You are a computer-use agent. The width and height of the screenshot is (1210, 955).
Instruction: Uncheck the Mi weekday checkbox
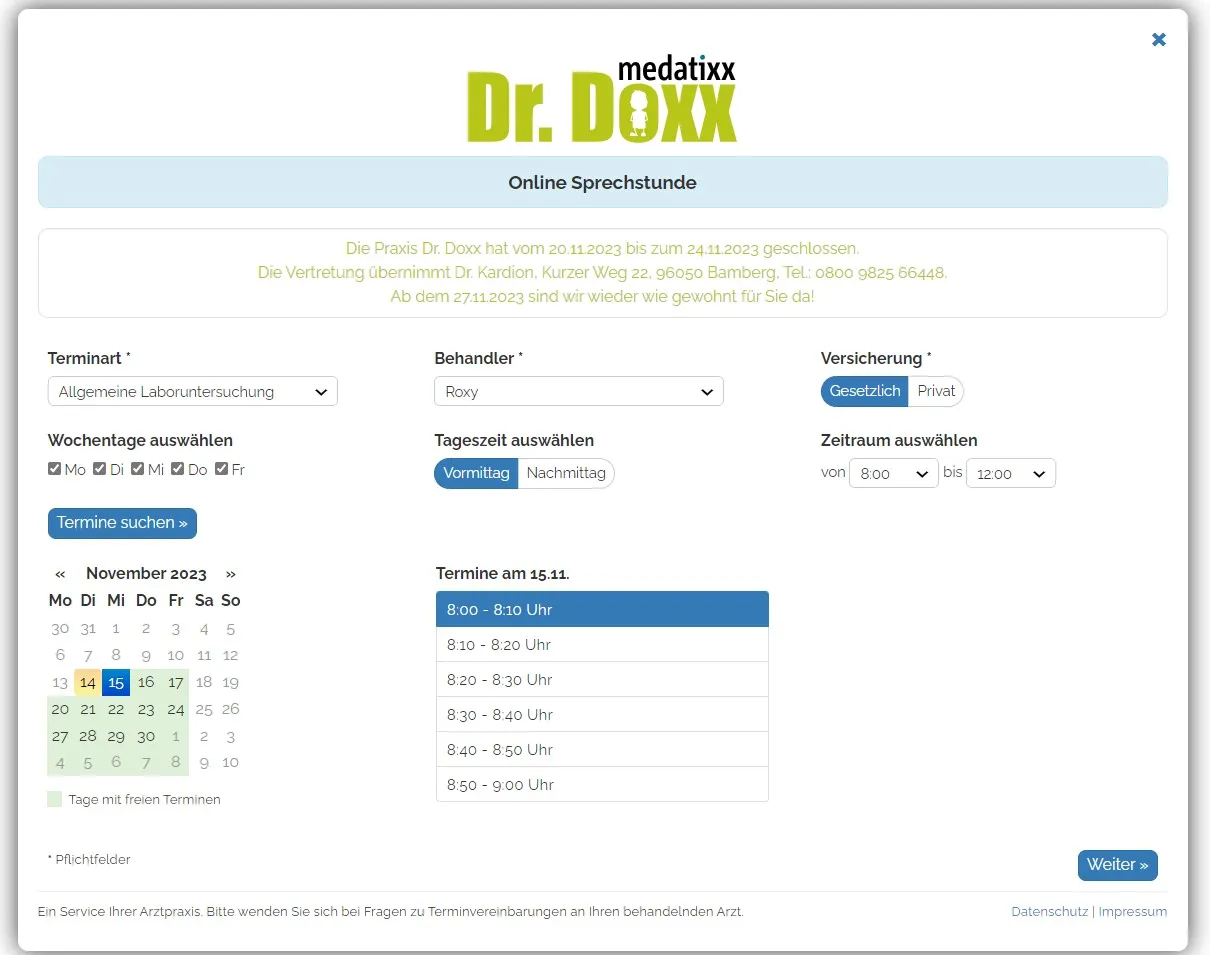pyautogui.click(x=138, y=469)
